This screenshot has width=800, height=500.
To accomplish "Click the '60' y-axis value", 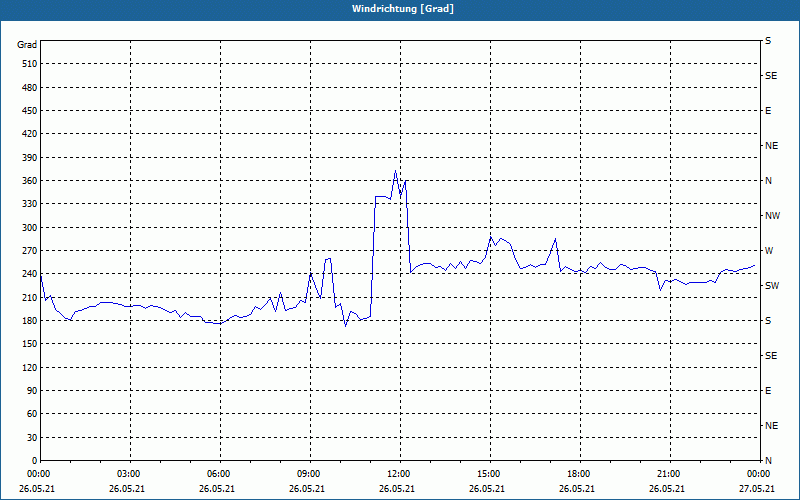I will tap(32, 414).
